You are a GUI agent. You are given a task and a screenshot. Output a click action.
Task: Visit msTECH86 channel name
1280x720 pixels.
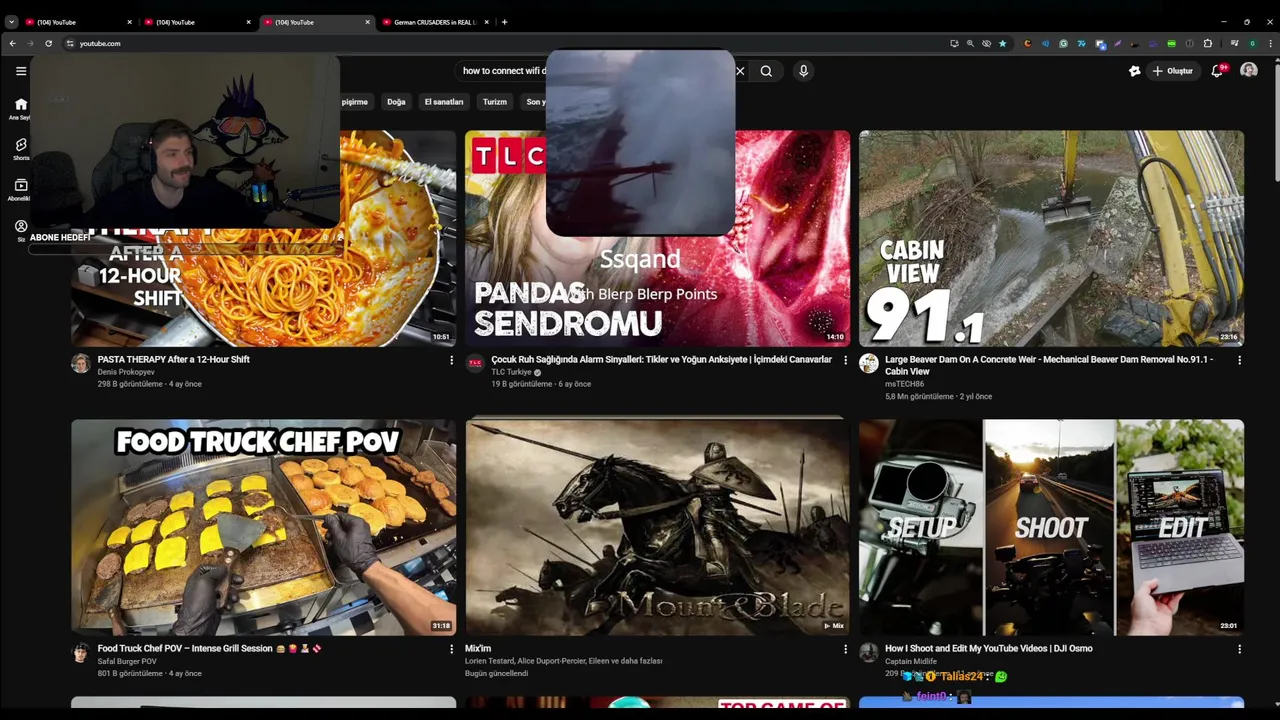click(904, 384)
